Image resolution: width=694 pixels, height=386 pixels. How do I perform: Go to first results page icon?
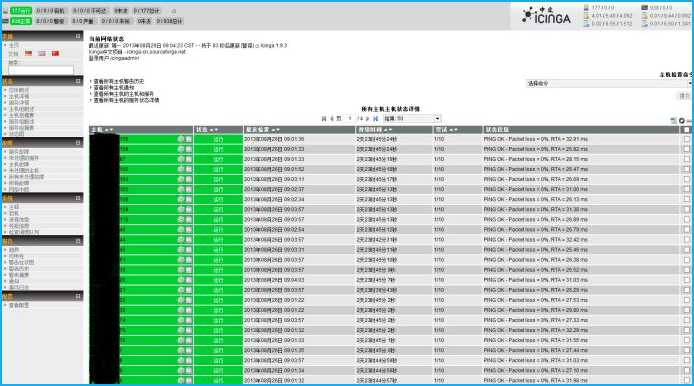point(324,119)
